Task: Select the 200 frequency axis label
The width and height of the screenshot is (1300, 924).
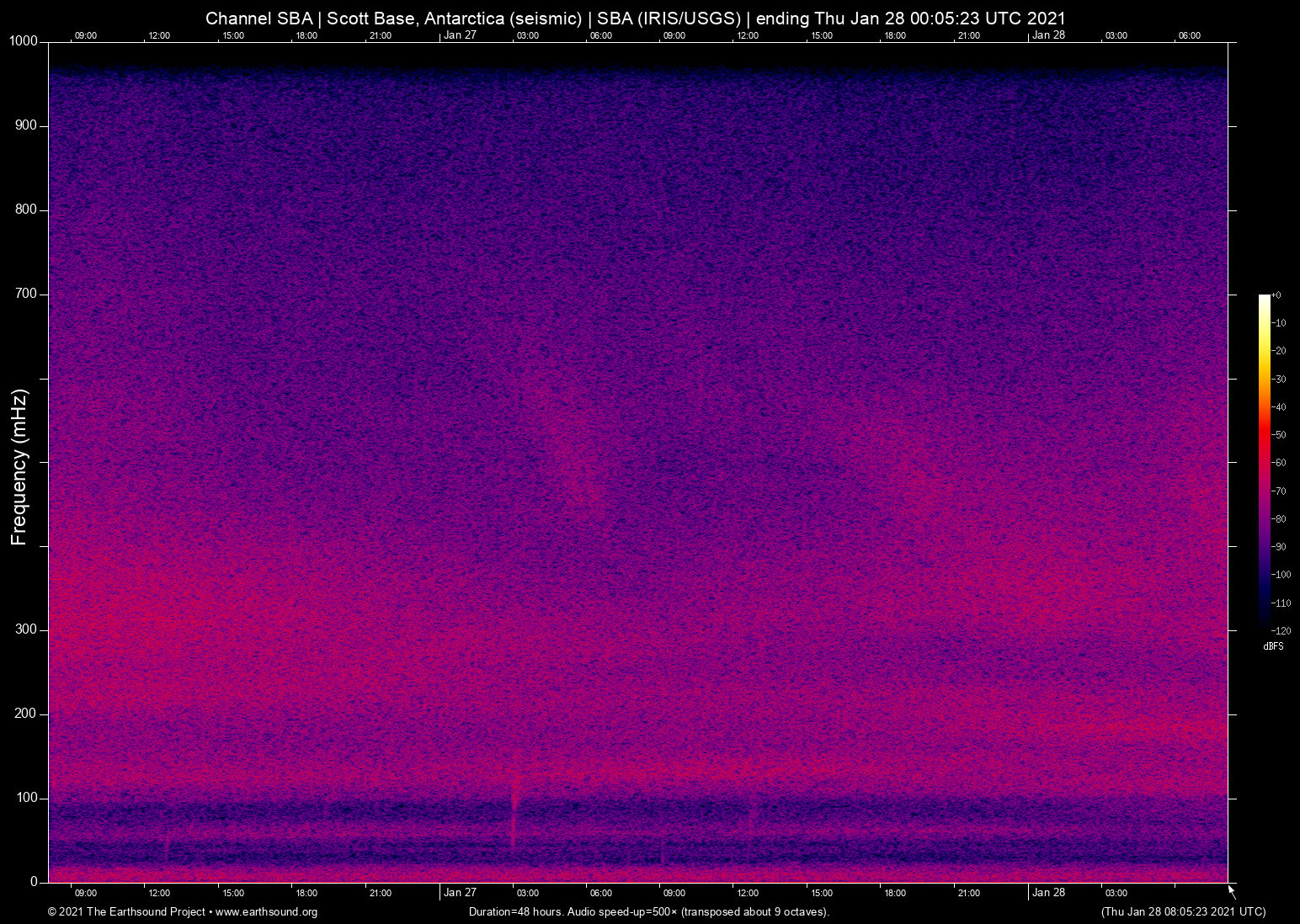Action: click(x=26, y=714)
